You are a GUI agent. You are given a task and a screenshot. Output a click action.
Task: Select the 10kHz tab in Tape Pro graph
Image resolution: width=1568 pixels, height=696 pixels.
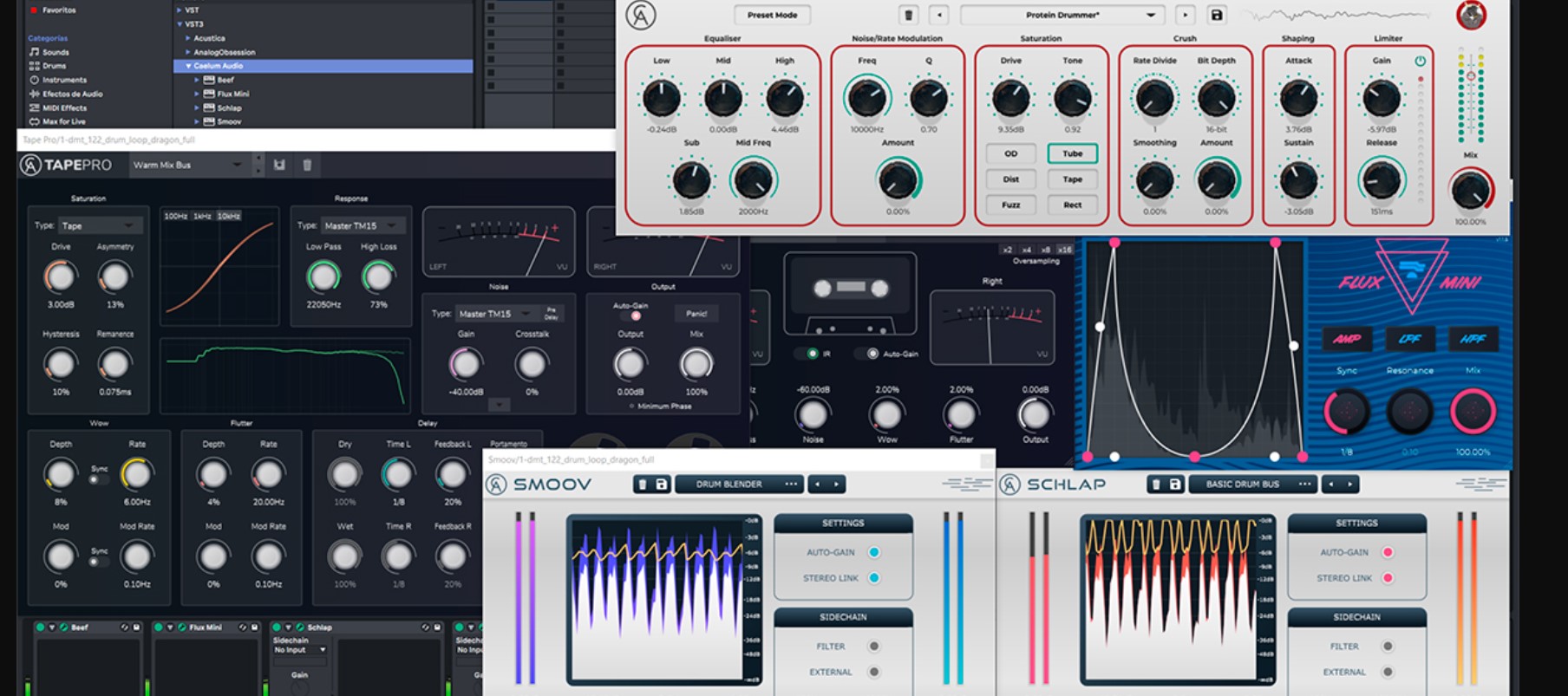pos(229,216)
